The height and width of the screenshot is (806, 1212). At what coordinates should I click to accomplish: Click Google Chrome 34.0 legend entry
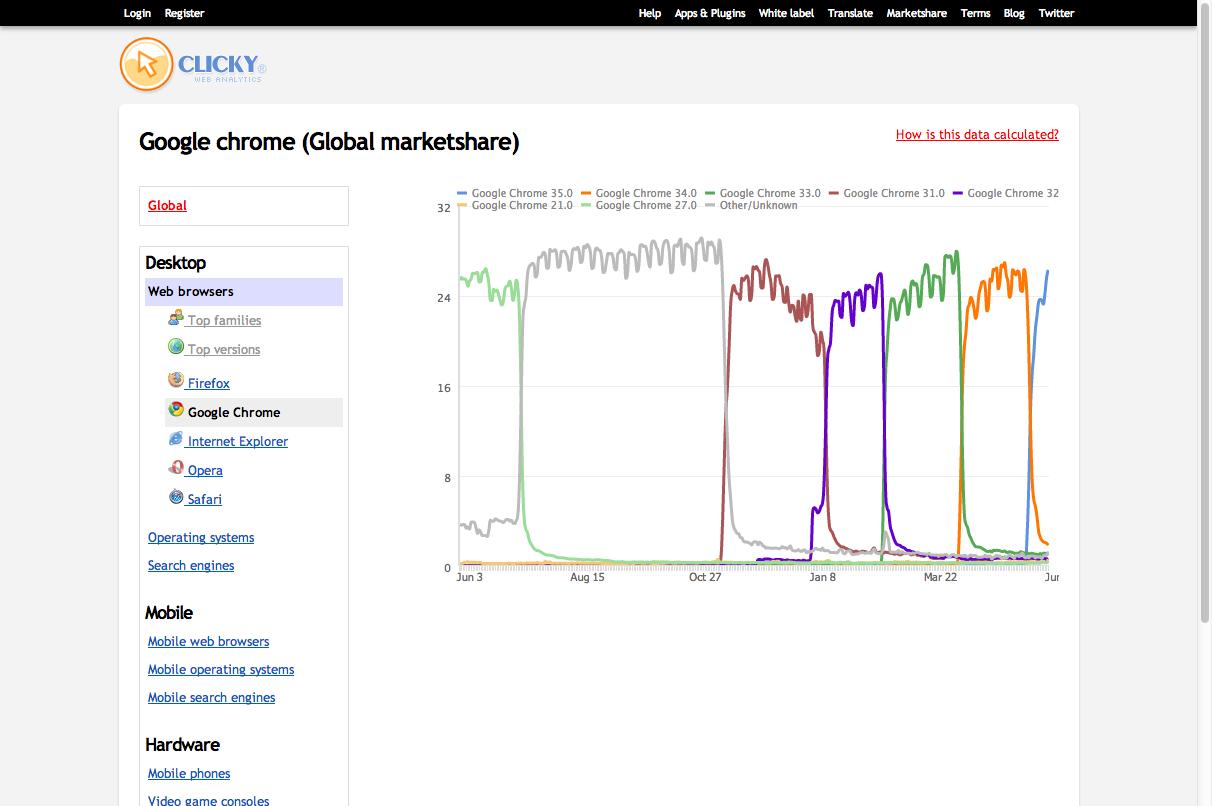tap(639, 193)
